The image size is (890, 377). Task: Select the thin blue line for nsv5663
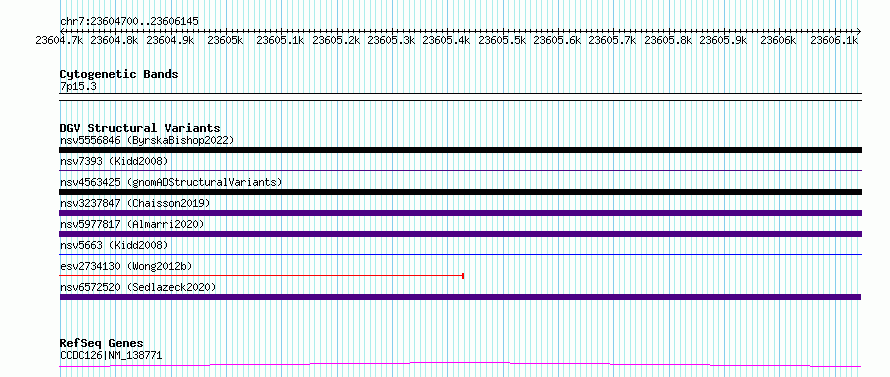point(460,254)
